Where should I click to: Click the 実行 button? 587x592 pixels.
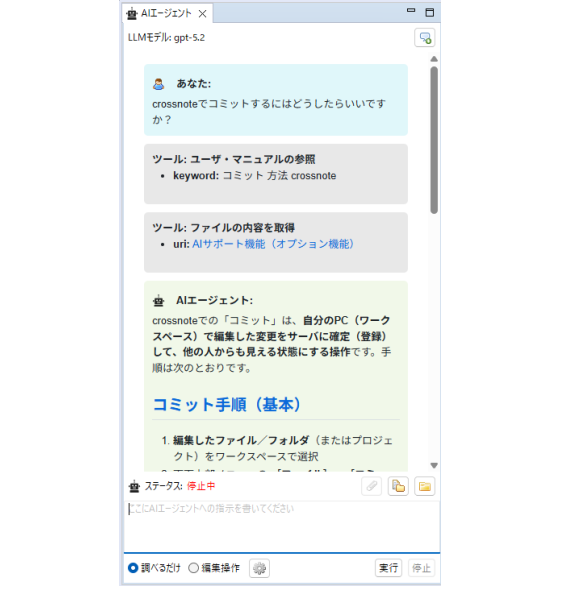388,568
